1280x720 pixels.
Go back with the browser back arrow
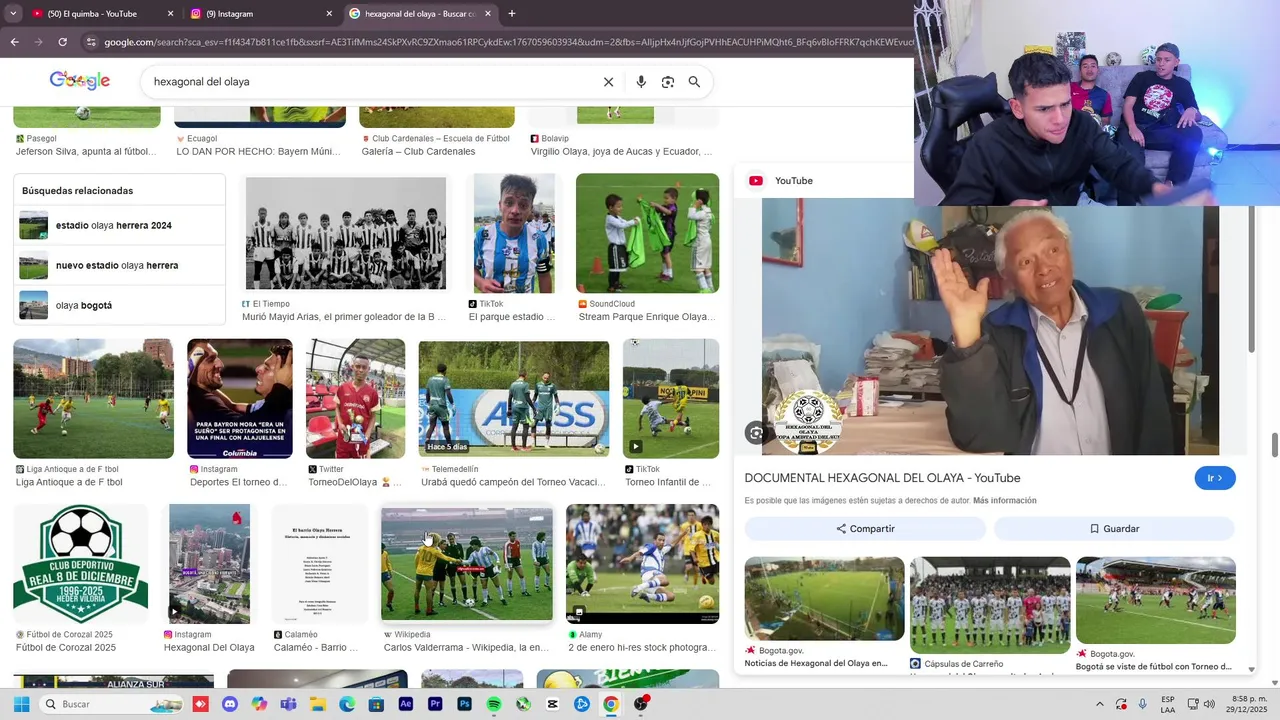[14, 42]
